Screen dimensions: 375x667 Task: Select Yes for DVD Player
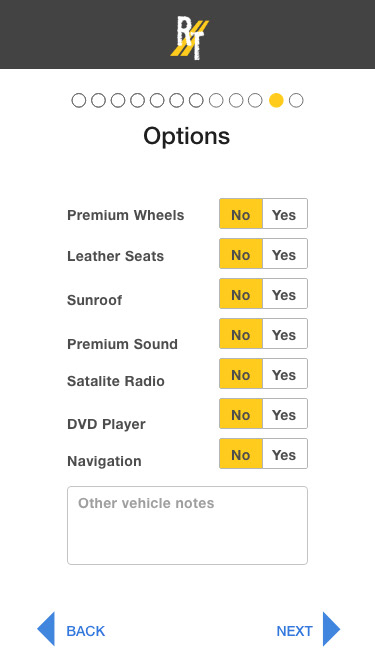click(x=285, y=413)
